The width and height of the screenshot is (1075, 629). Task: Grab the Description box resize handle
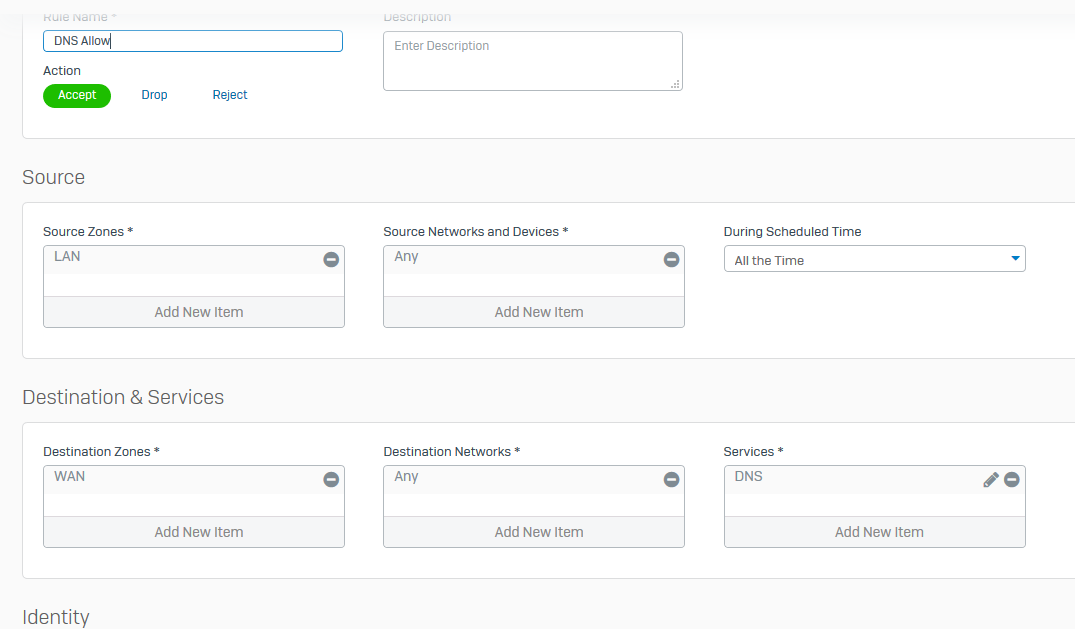tap(676, 85)
